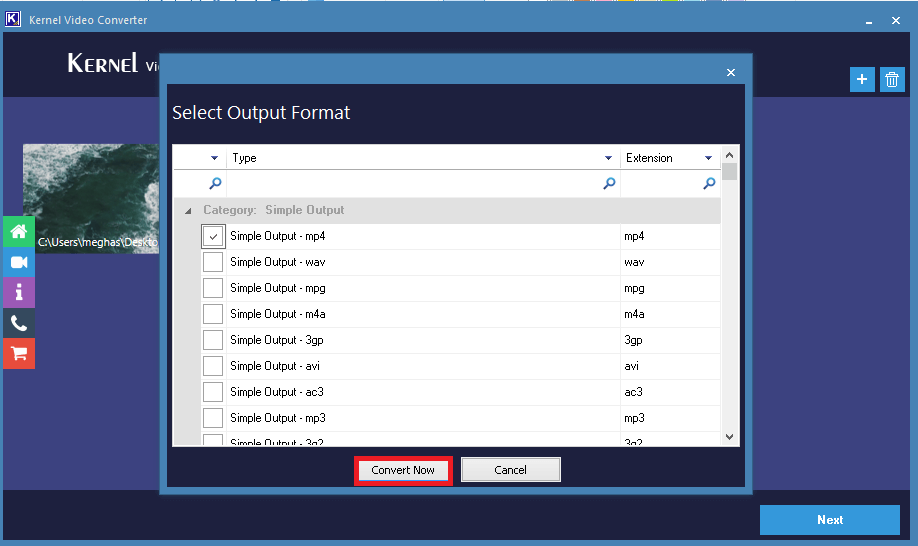Click the search icon in the first filter column
918x546 pixels.
[215, 183]
